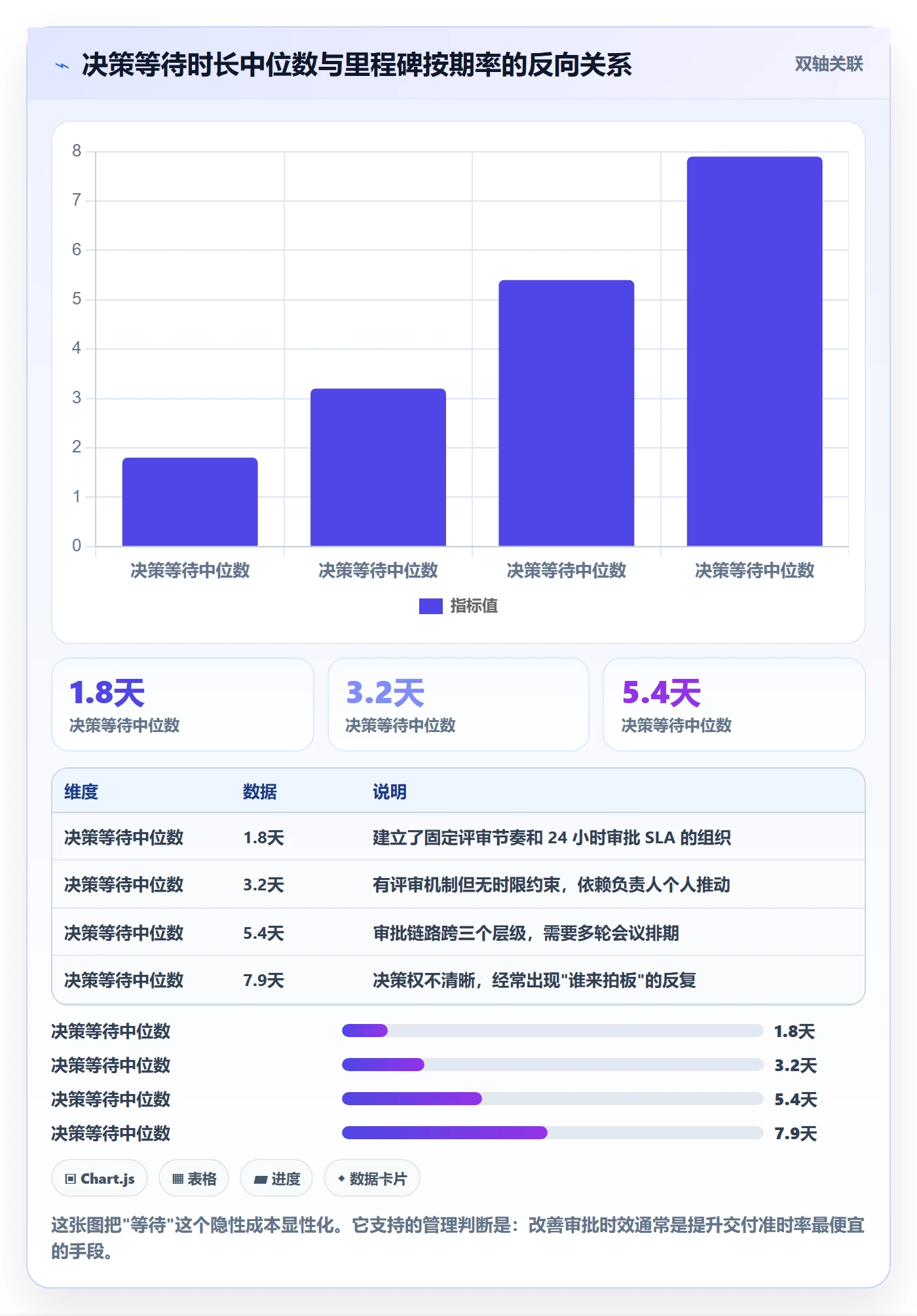Open the 3.2天 data card

point(458,704)
